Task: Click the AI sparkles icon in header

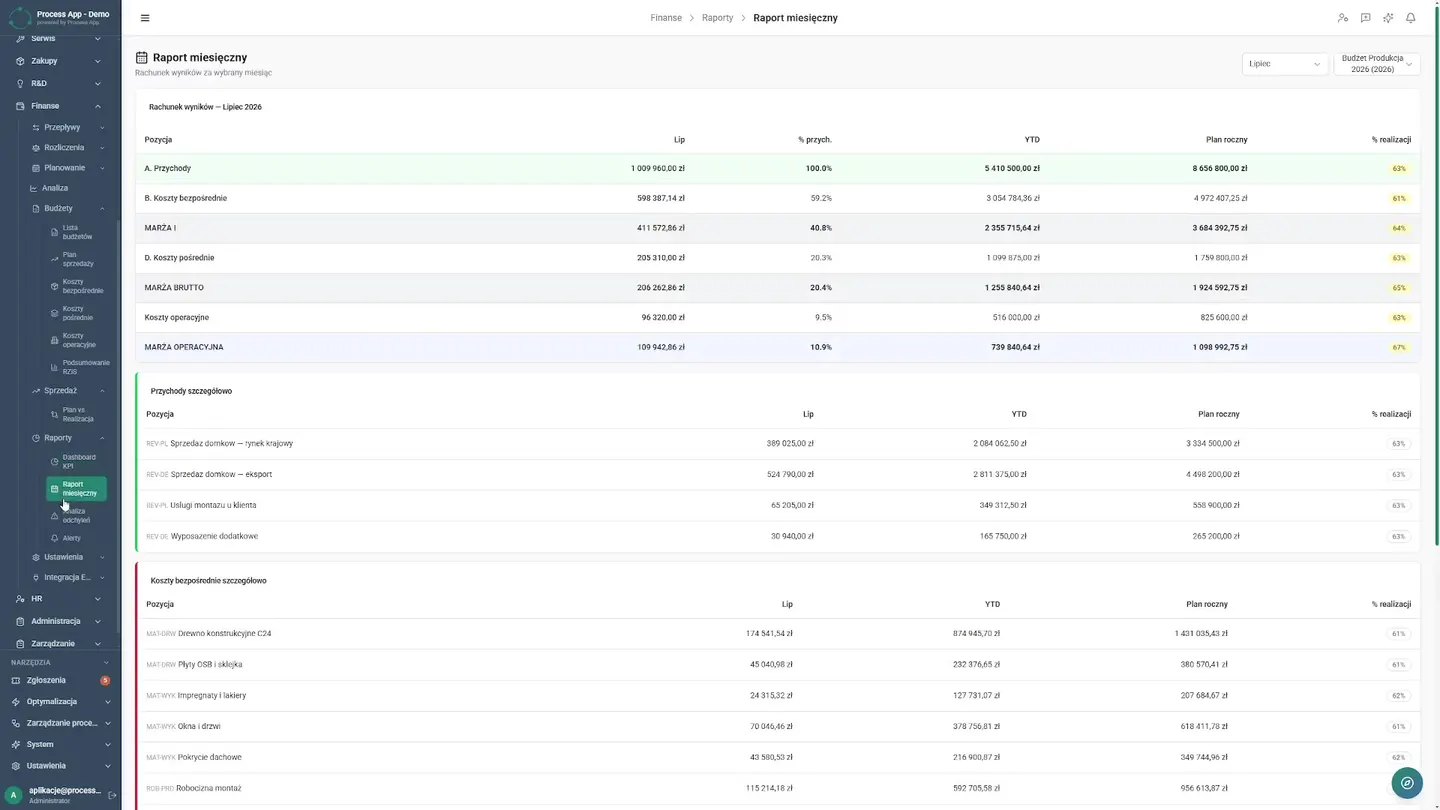Action: pyautogui.click(x=1388, y=18)
